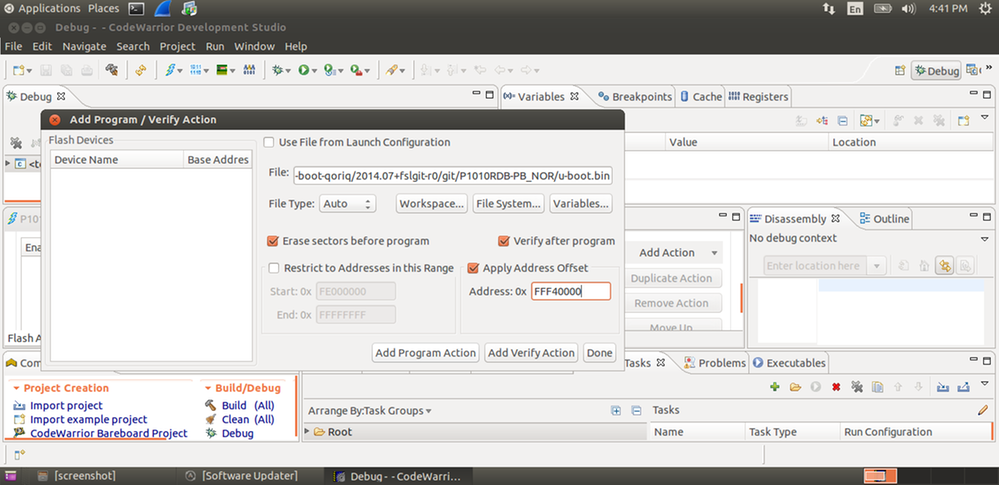Open the Variables layout icon dropdown arrow
This screenshot has height=485, width=999.
(877, 120)
